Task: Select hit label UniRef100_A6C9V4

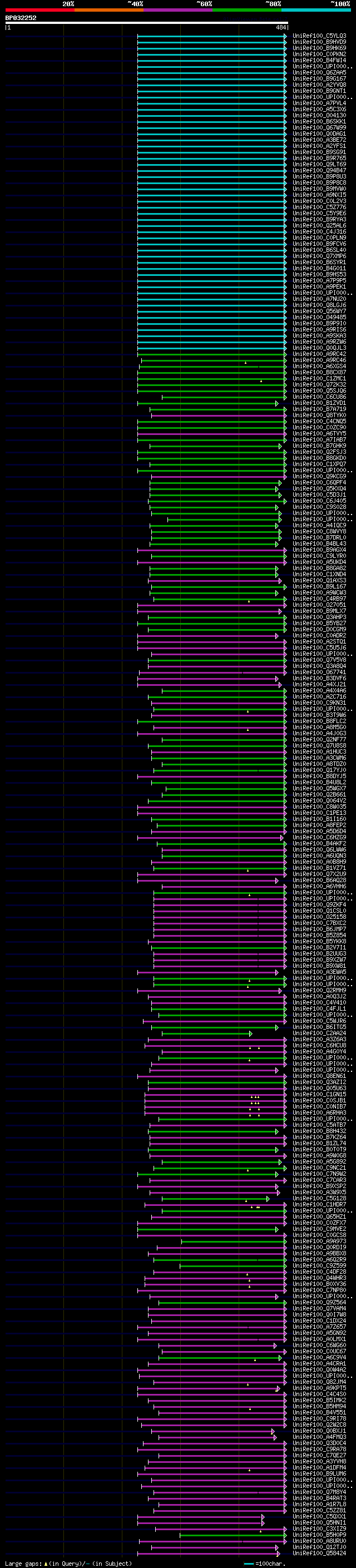Action: [319, 1357]
